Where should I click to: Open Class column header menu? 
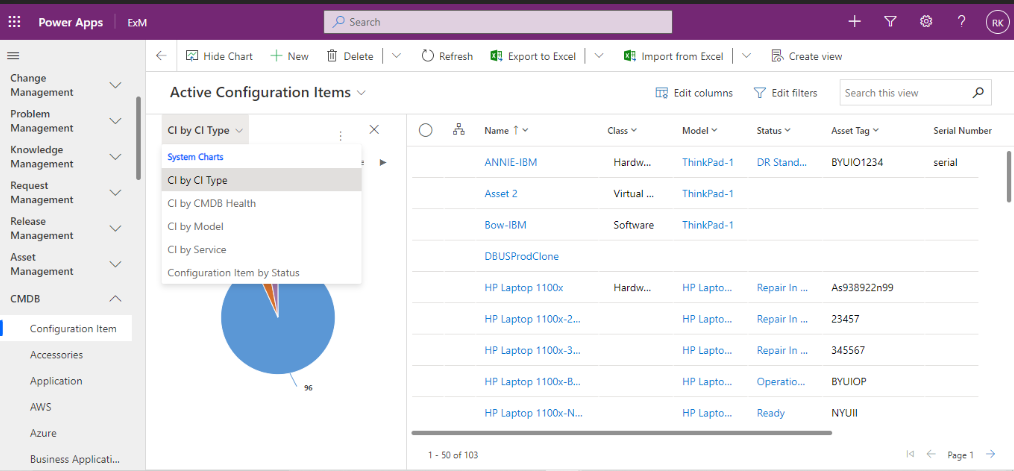coord(622,130)
